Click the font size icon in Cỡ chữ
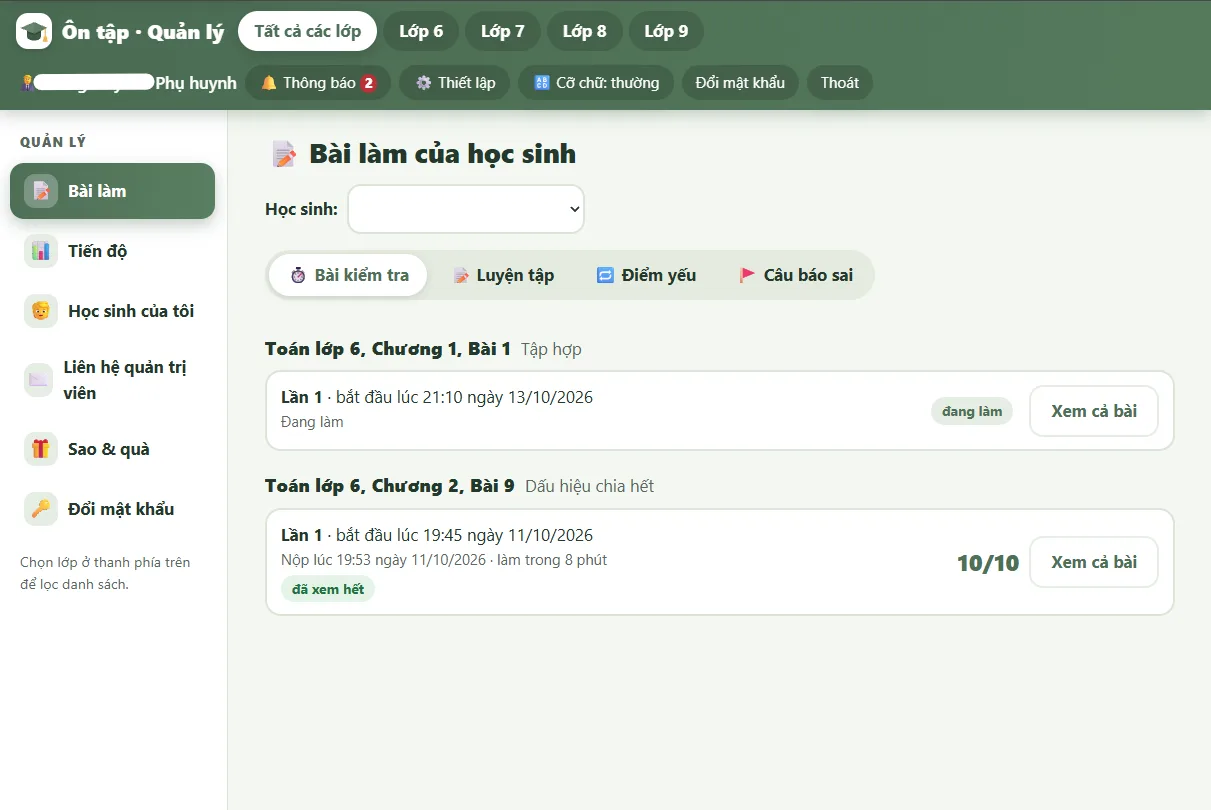 coord(542,83)
